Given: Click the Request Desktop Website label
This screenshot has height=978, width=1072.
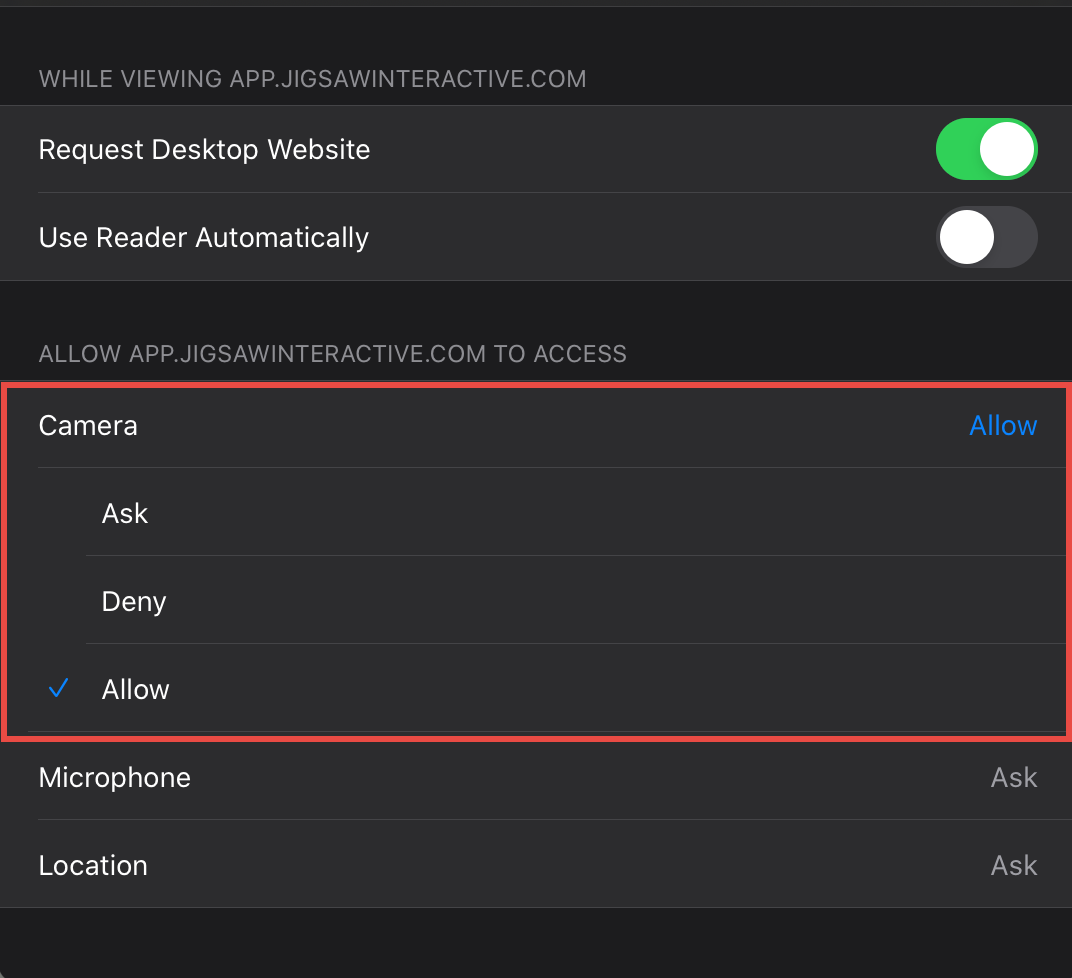Looking at the screenshot, I should click(x=204, y=150).
